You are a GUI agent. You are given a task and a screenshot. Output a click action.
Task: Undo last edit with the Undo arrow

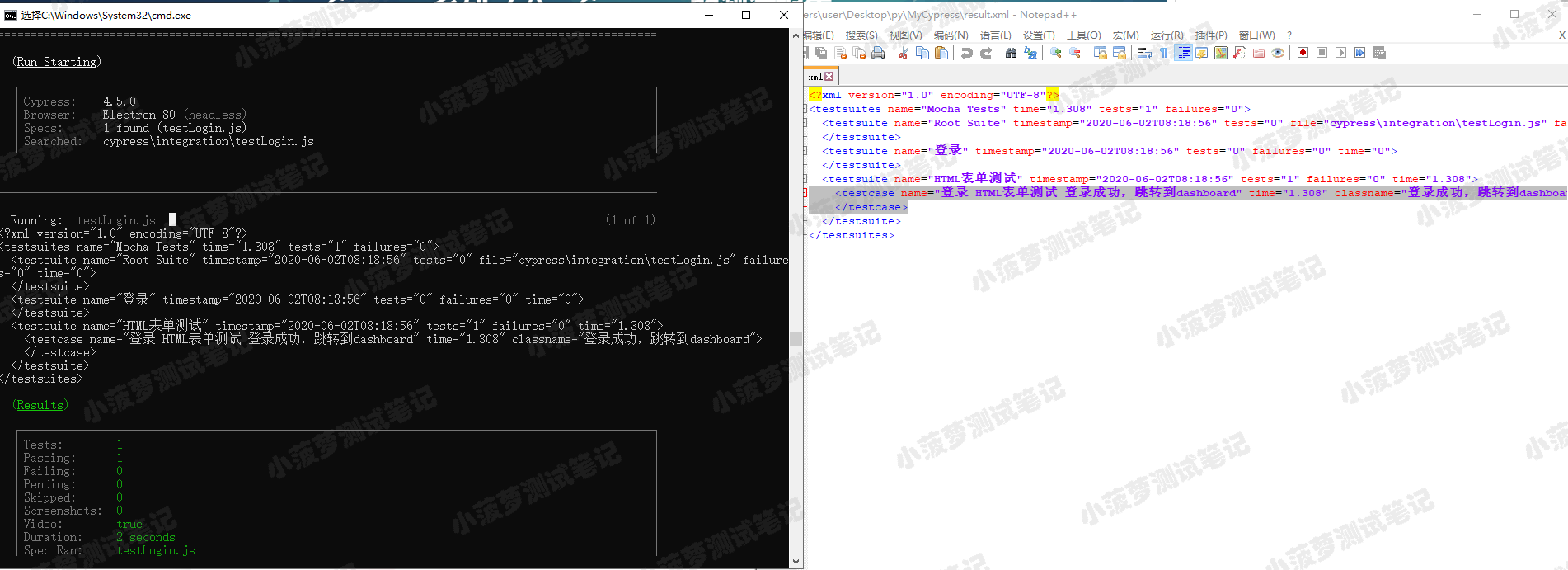(x=966, y=53)
